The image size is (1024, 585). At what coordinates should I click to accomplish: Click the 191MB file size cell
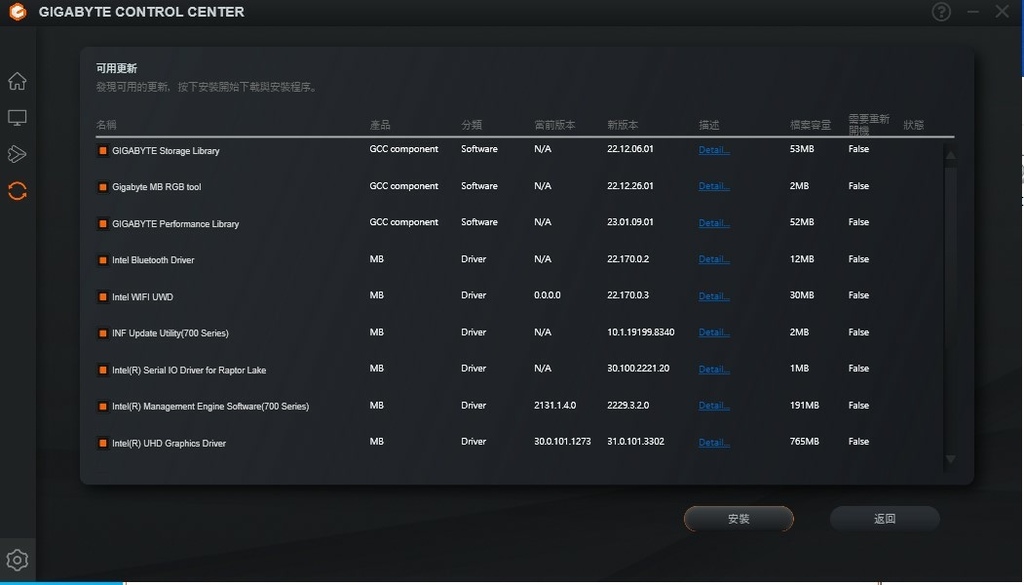(804, 405)
